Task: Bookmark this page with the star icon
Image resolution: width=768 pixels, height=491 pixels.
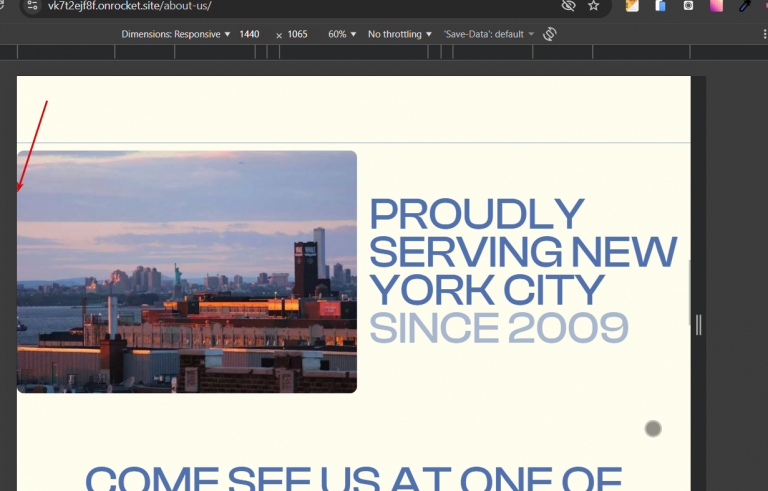Action: tap(594, 6)
